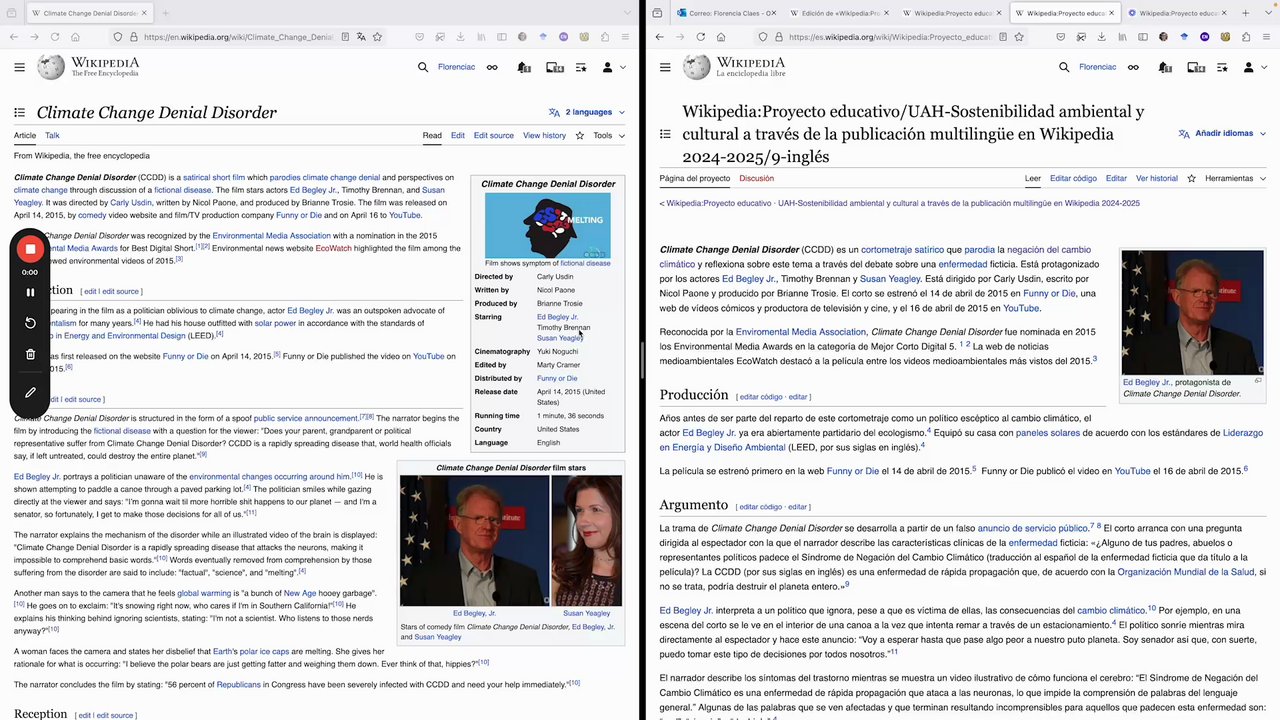Expand the Herramientas dropdown
Image resolution: width=1280 pixels, height=720 pixels.
point(1236,178)
